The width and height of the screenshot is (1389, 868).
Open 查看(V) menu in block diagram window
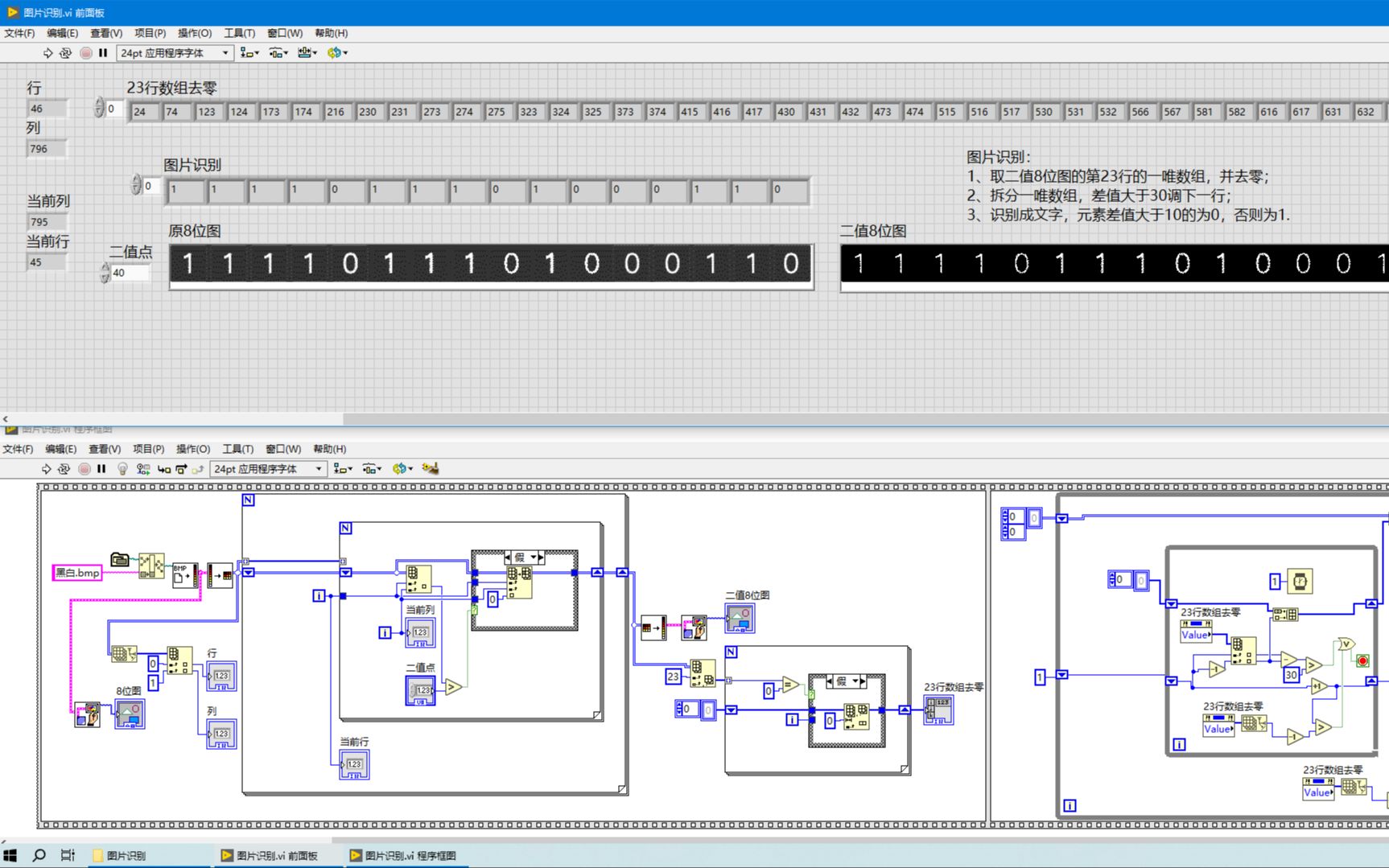pyautogui.click(x=105, y=449)
